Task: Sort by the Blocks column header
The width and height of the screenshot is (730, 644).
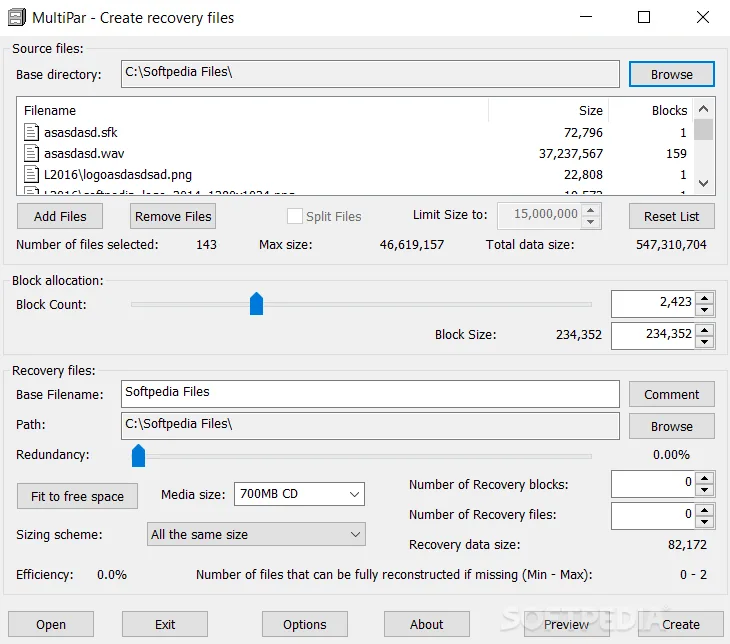Action: click(651, 110)
